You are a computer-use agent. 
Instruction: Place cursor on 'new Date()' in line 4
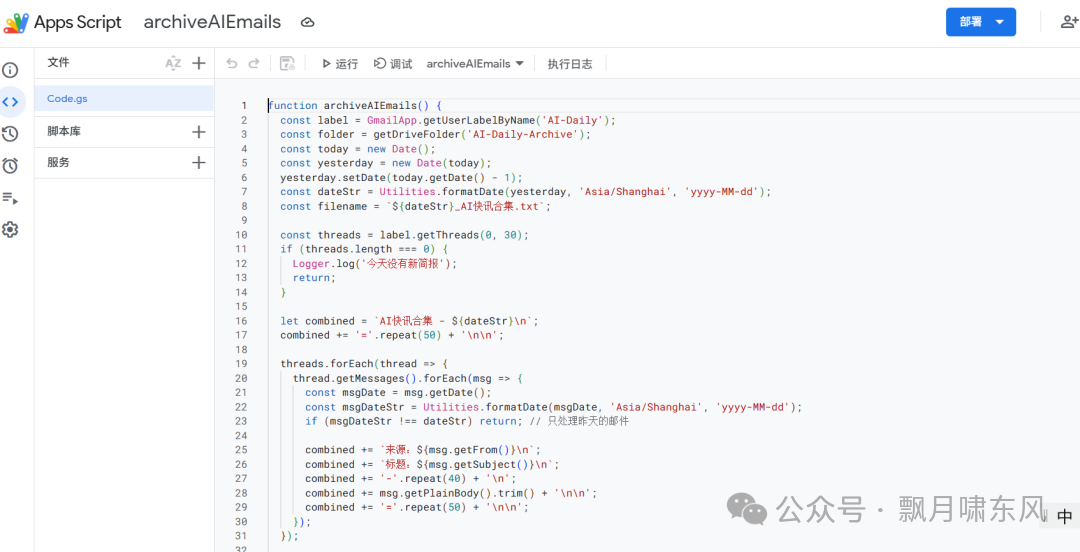399,149
